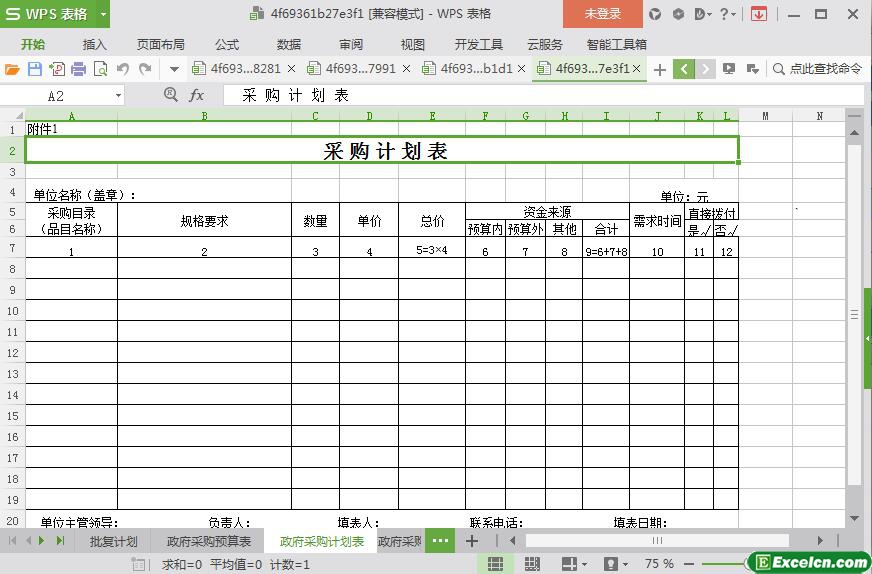Screen dimensions: 872x574
Task: Save the workbook with the floppy disk icon
Action: click(34, 69)
